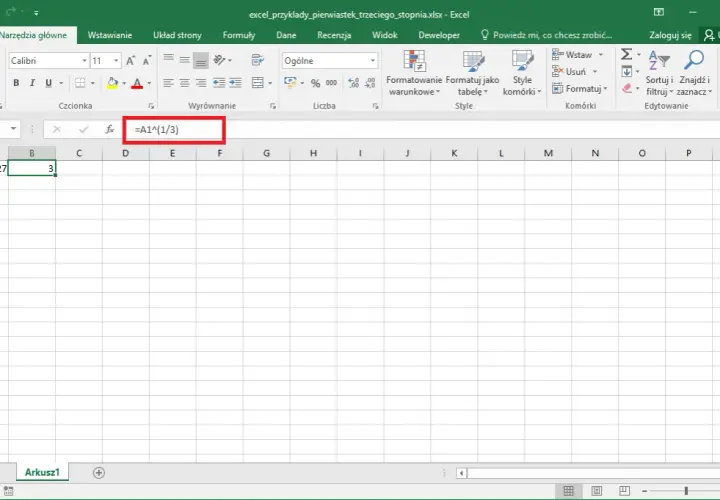This screenshot has width=720, height=500.
Task: Align text left
Action: (x=169, y=83)
